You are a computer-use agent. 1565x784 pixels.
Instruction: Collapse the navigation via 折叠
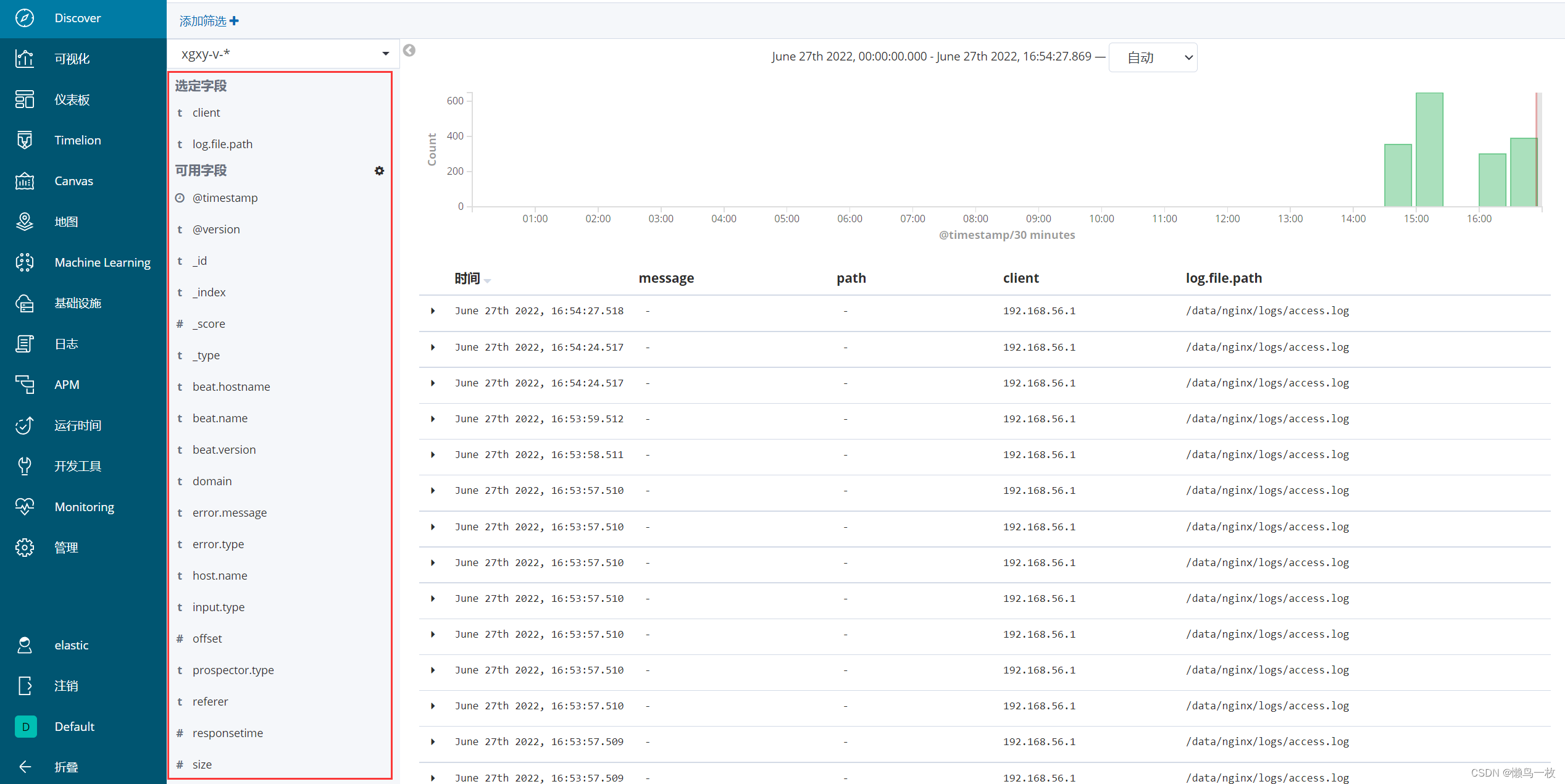[x=65, y=767]
